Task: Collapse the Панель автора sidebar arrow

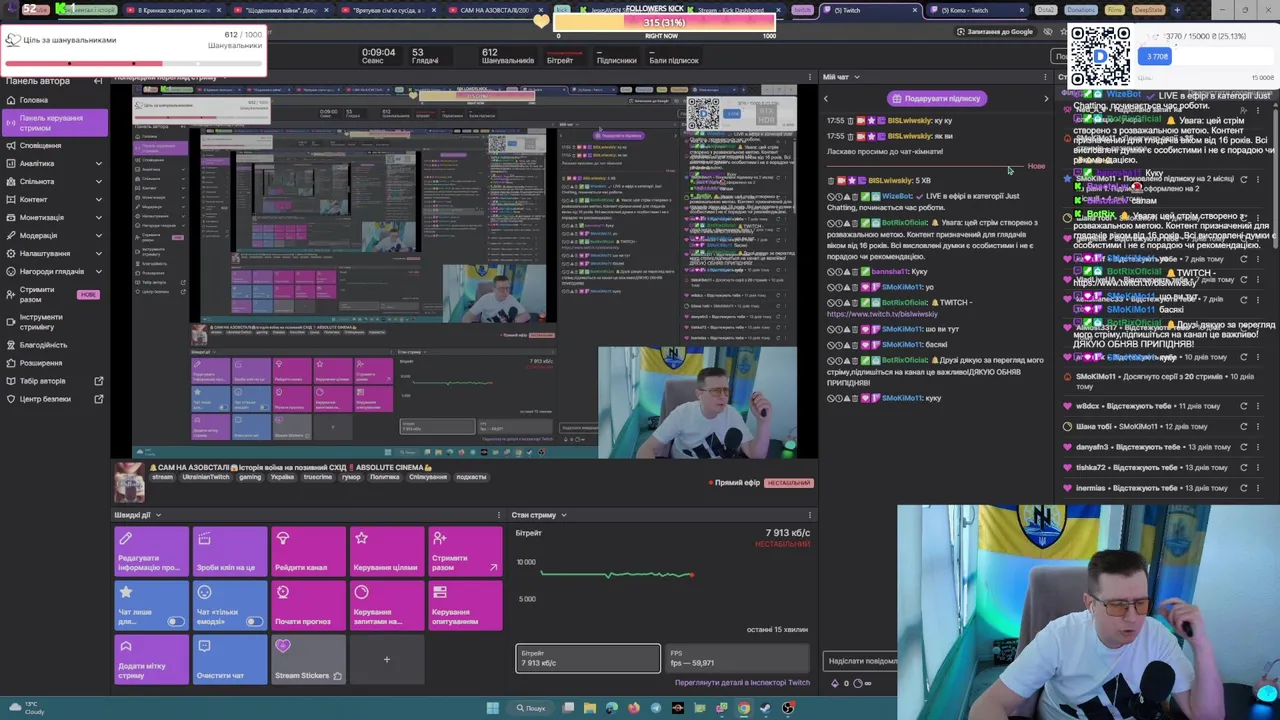Action: [x=97, y=81]
